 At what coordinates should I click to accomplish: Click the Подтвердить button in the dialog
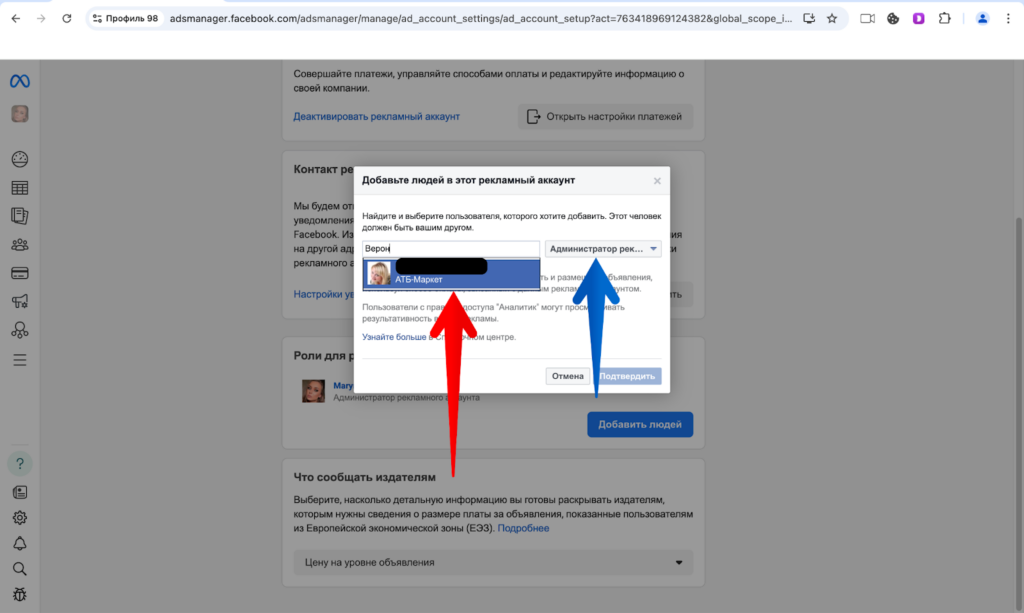628,375
